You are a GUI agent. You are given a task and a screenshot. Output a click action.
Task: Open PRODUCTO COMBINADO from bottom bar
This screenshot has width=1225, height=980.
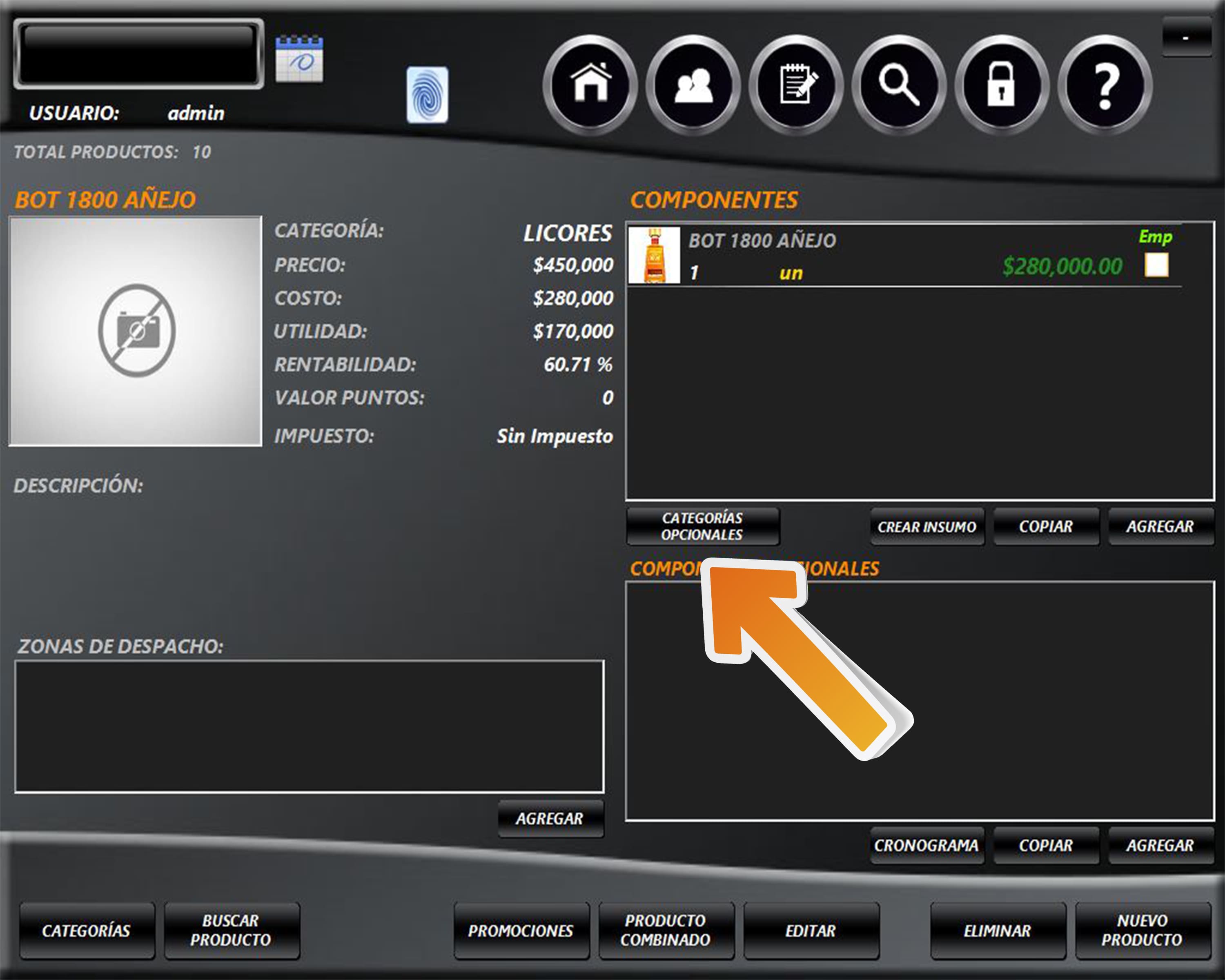666,930
